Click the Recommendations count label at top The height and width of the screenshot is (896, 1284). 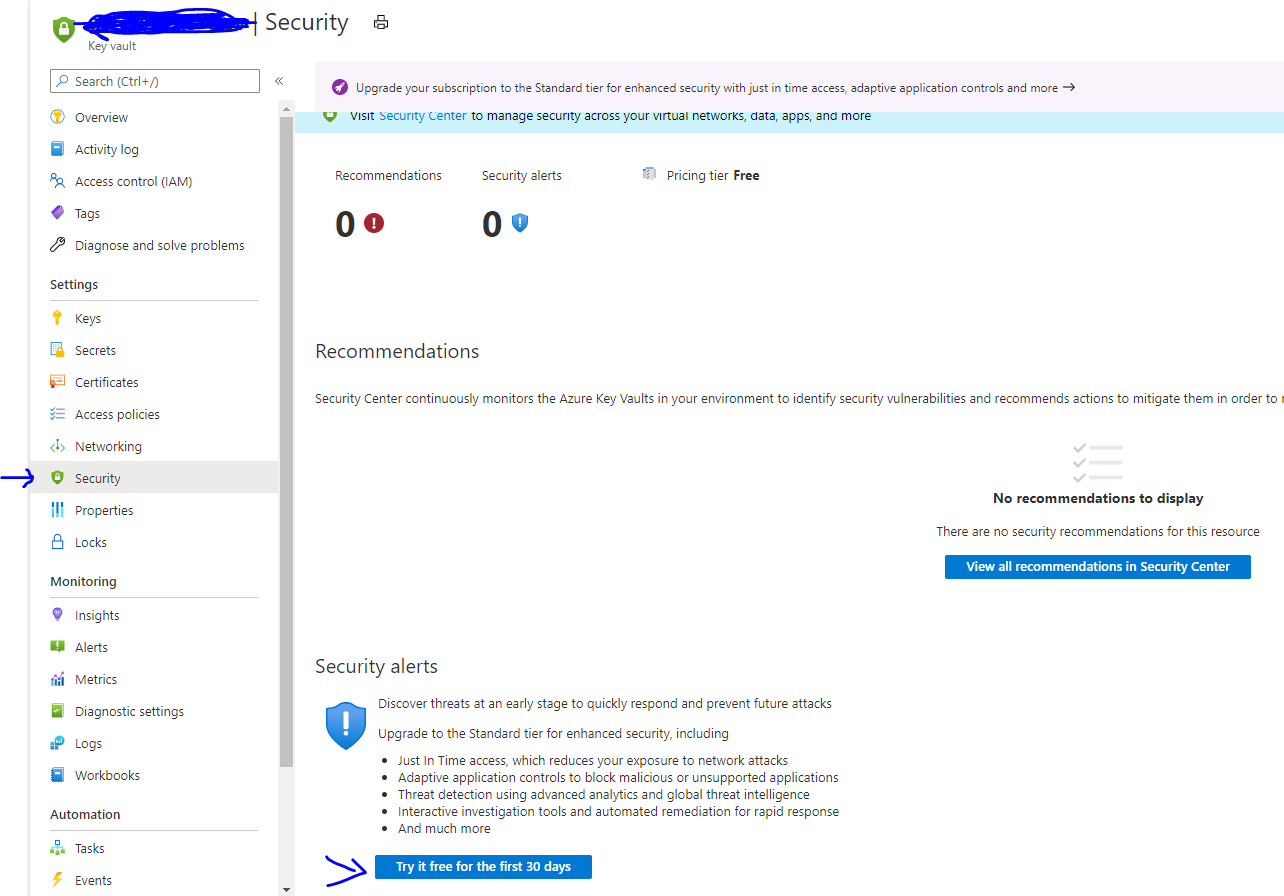(x=388, y=175)
